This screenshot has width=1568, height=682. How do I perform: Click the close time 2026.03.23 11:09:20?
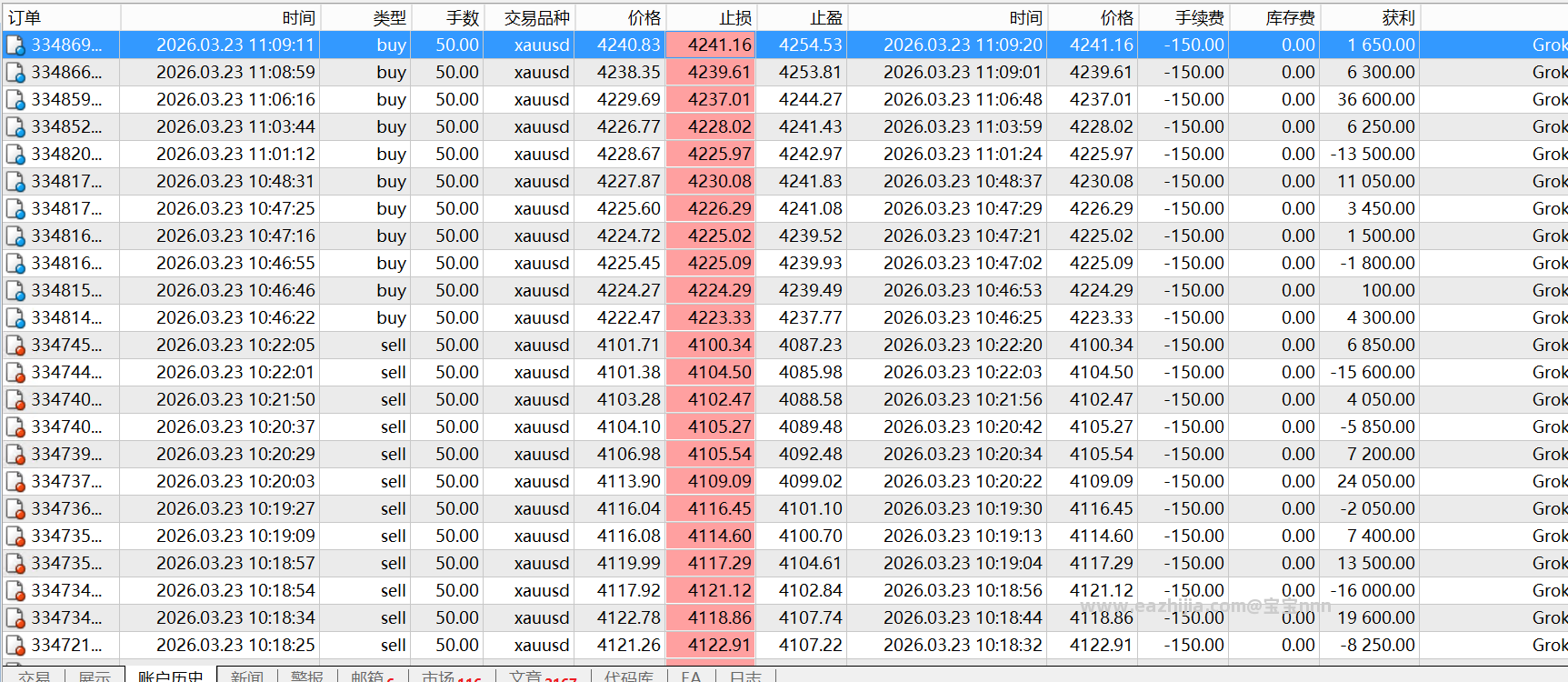point(963,45)
